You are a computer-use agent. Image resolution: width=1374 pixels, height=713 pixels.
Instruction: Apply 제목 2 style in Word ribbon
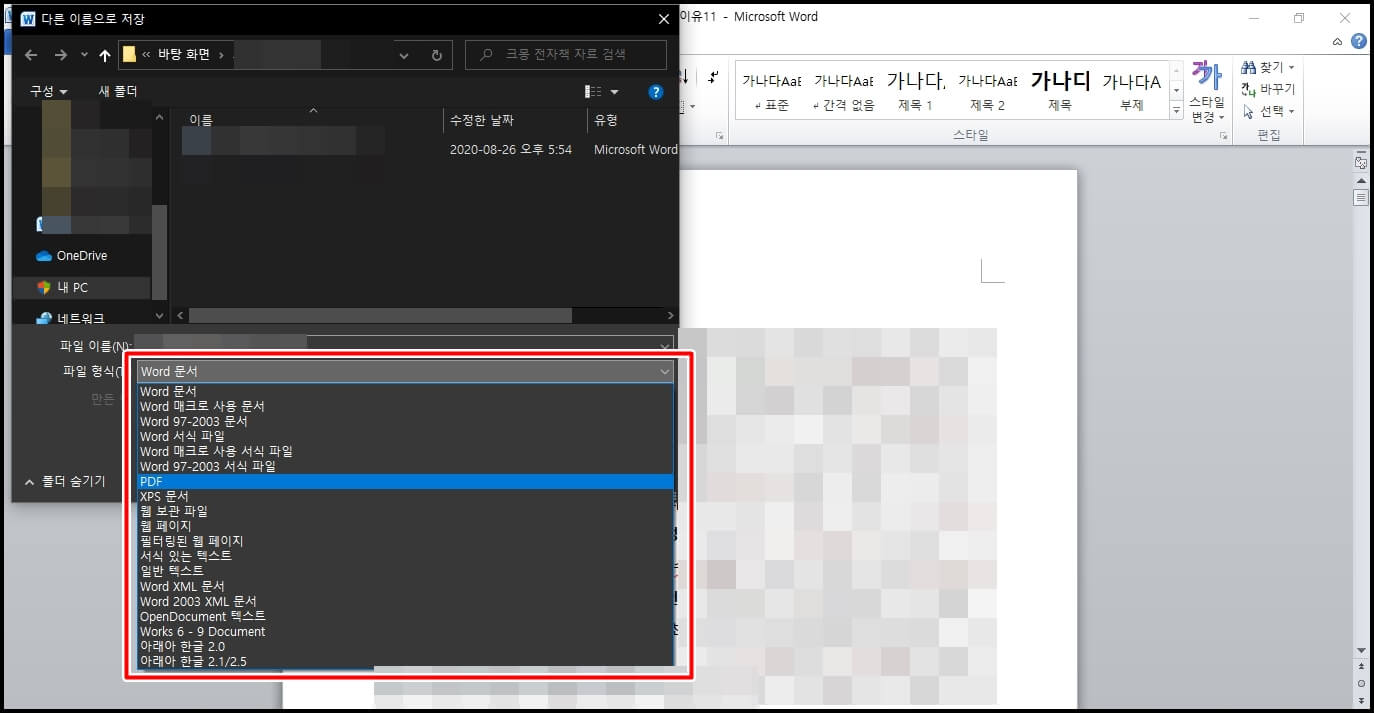click(988, 91)
